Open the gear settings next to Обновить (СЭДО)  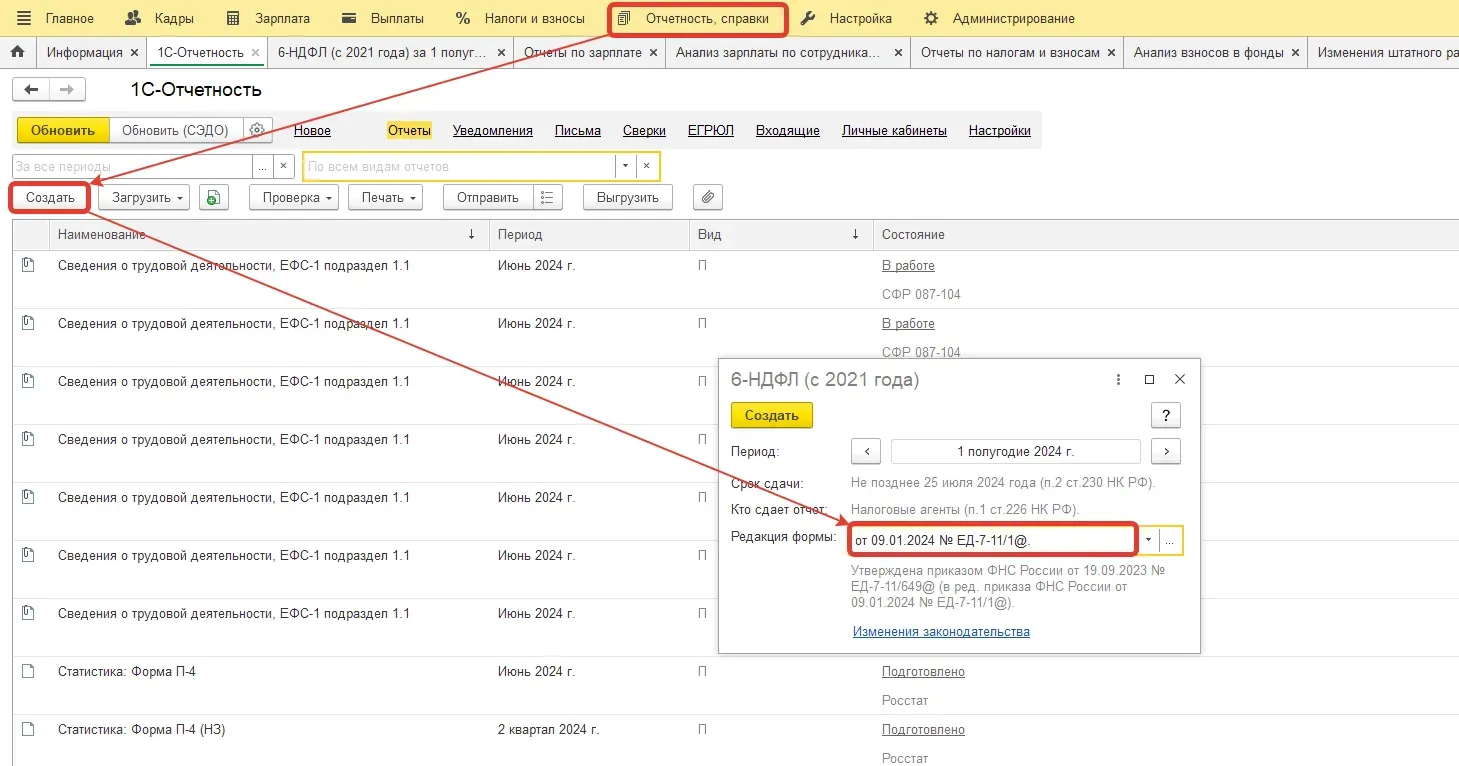(257, 130)
